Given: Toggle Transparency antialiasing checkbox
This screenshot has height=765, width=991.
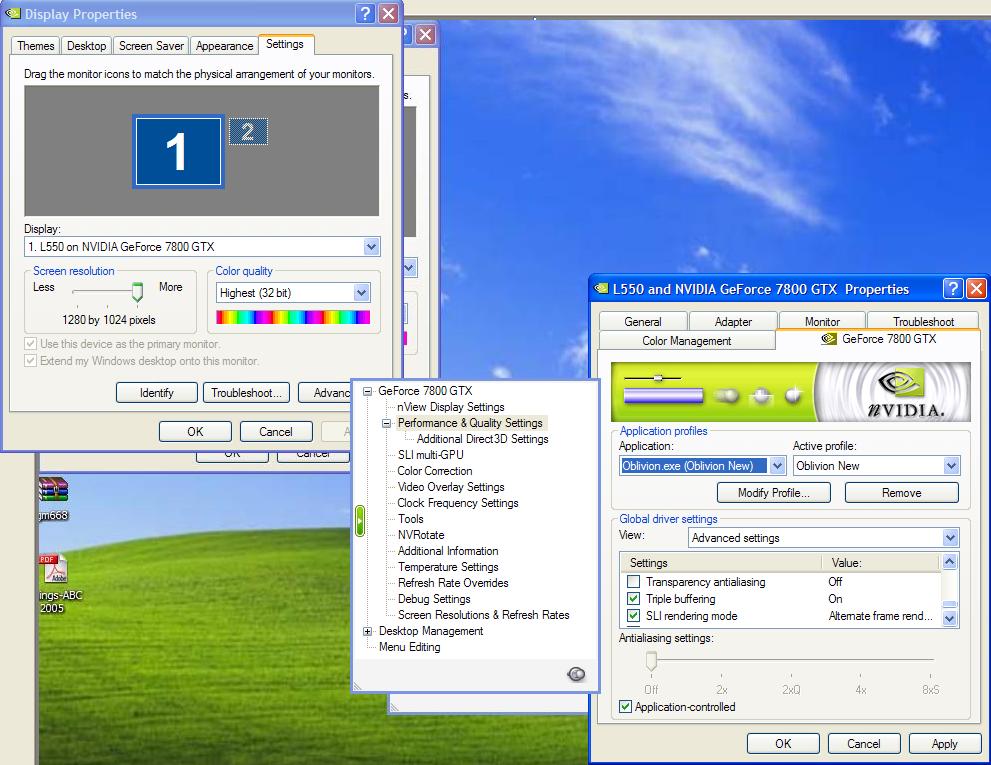Looking at the screenshot, I should tap(633, 582).
